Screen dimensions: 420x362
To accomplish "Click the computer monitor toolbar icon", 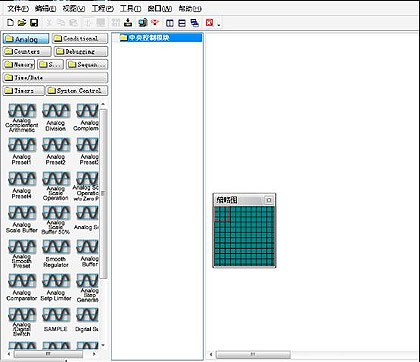I will click(x=143, y=23).
